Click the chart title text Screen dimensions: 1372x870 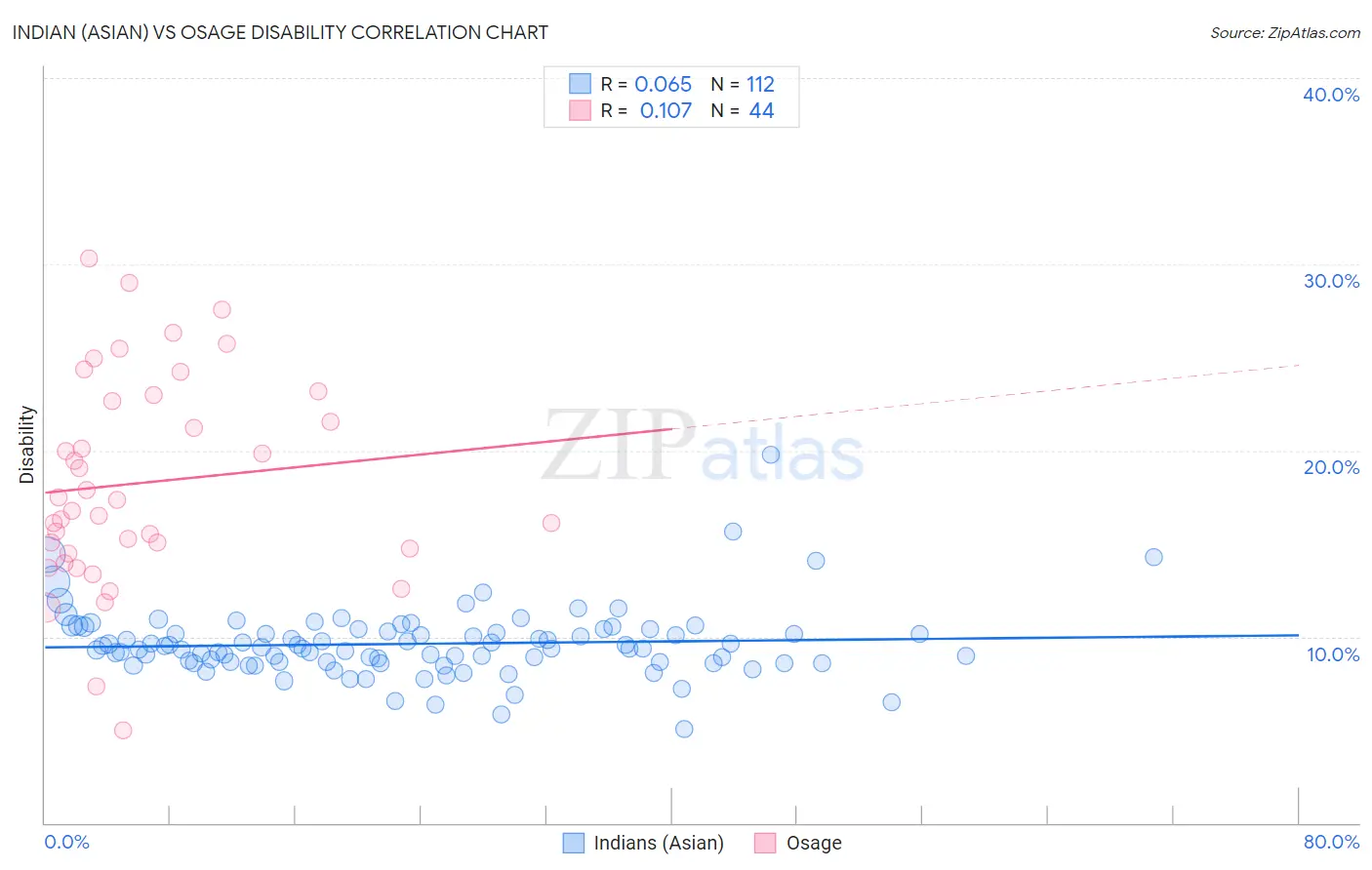tap(280, 32)
